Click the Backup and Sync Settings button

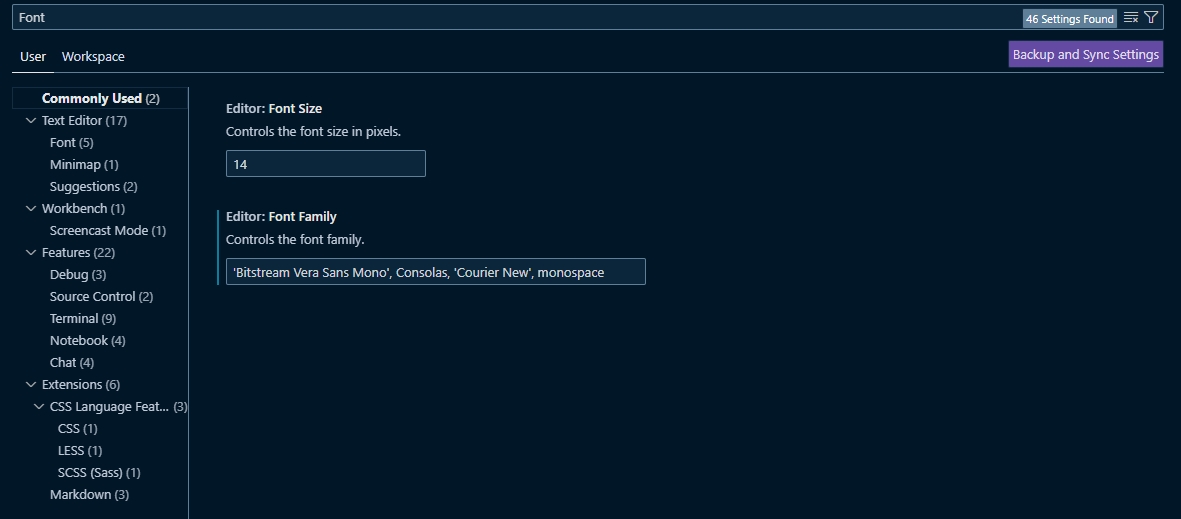(1085, 54)
